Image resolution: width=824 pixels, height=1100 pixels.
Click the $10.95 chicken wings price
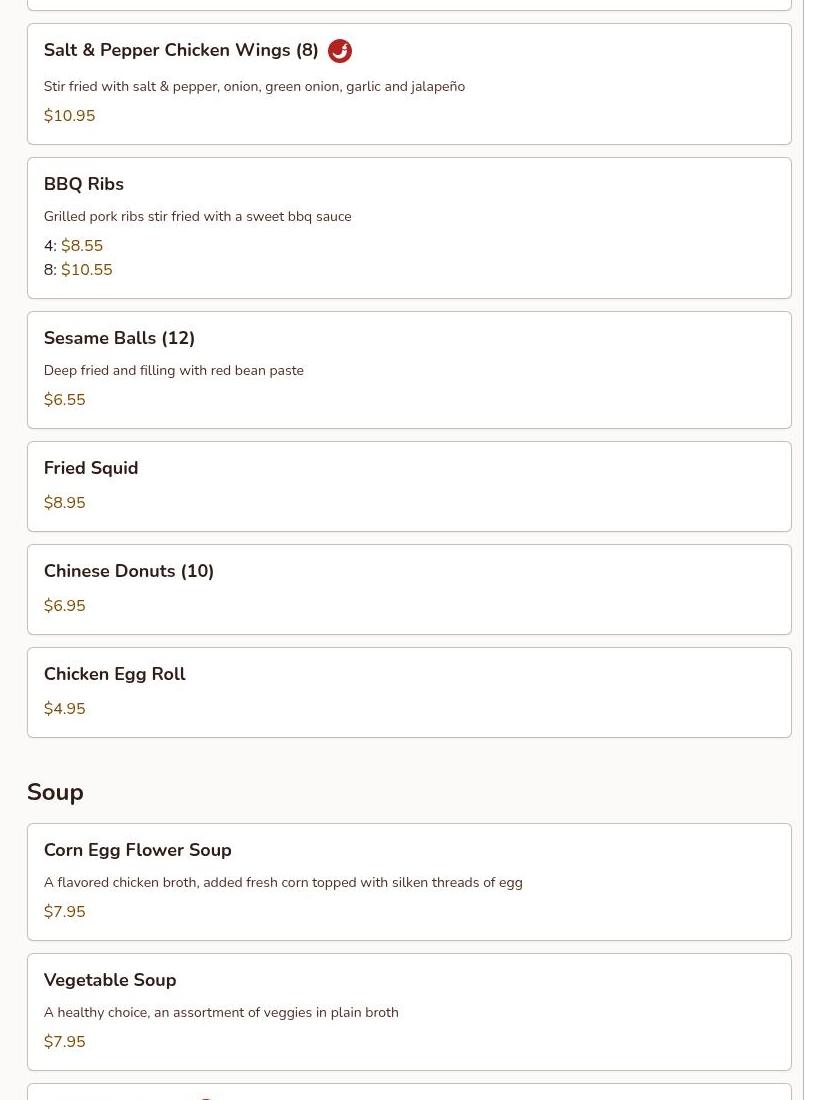click(69, 116)
